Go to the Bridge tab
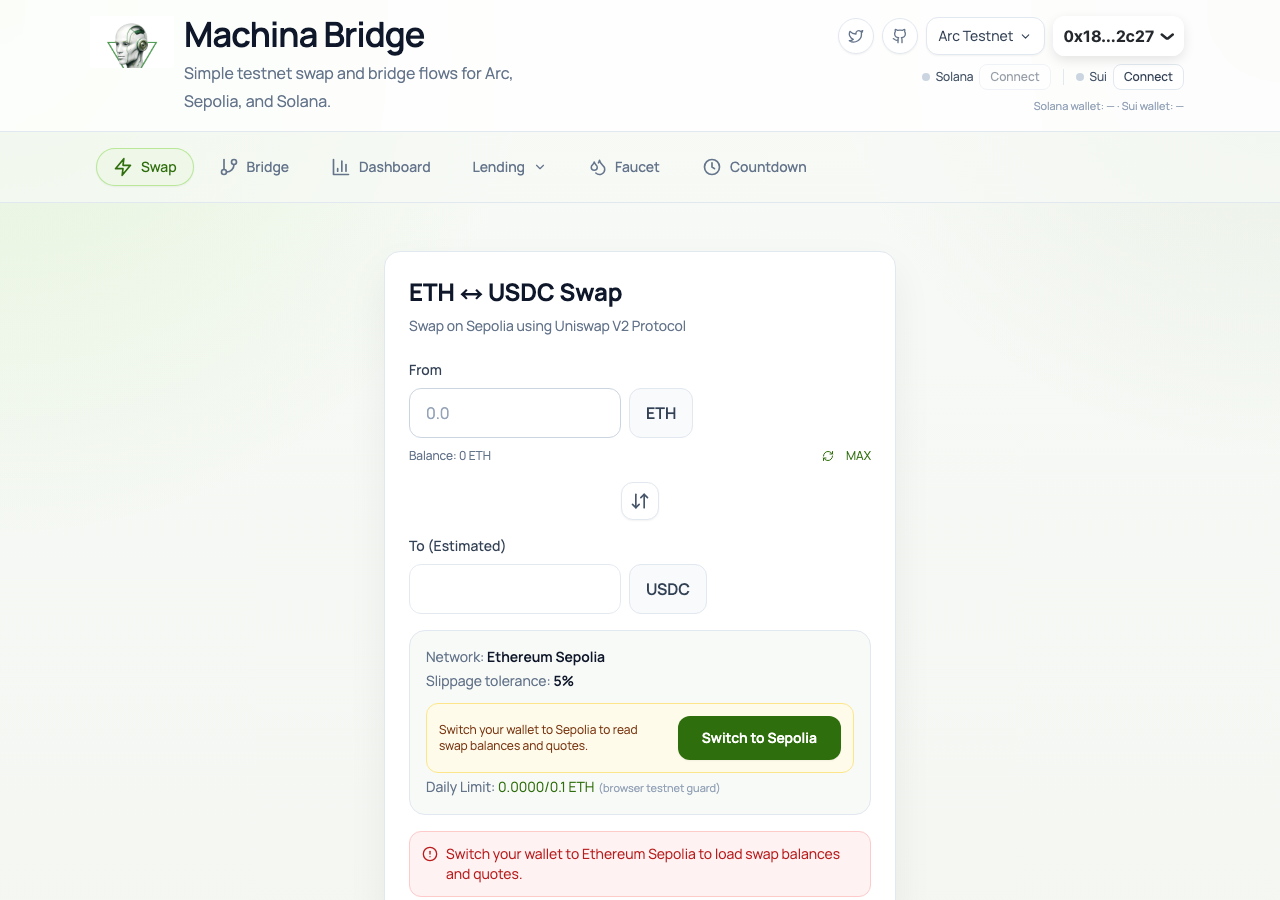 [254, 167]
